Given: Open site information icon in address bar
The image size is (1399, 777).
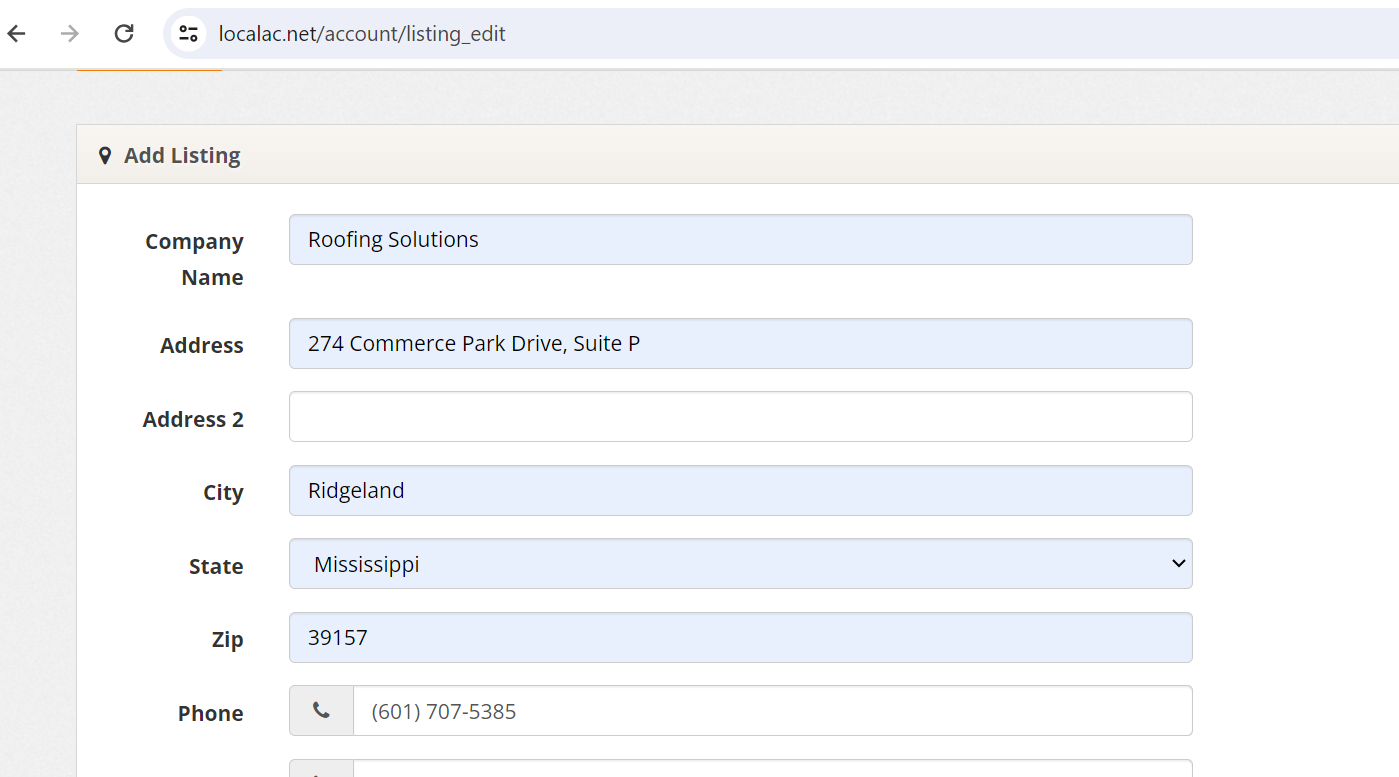Looking at the screenshot, I should pyautogui.click(x=188, y=33).
